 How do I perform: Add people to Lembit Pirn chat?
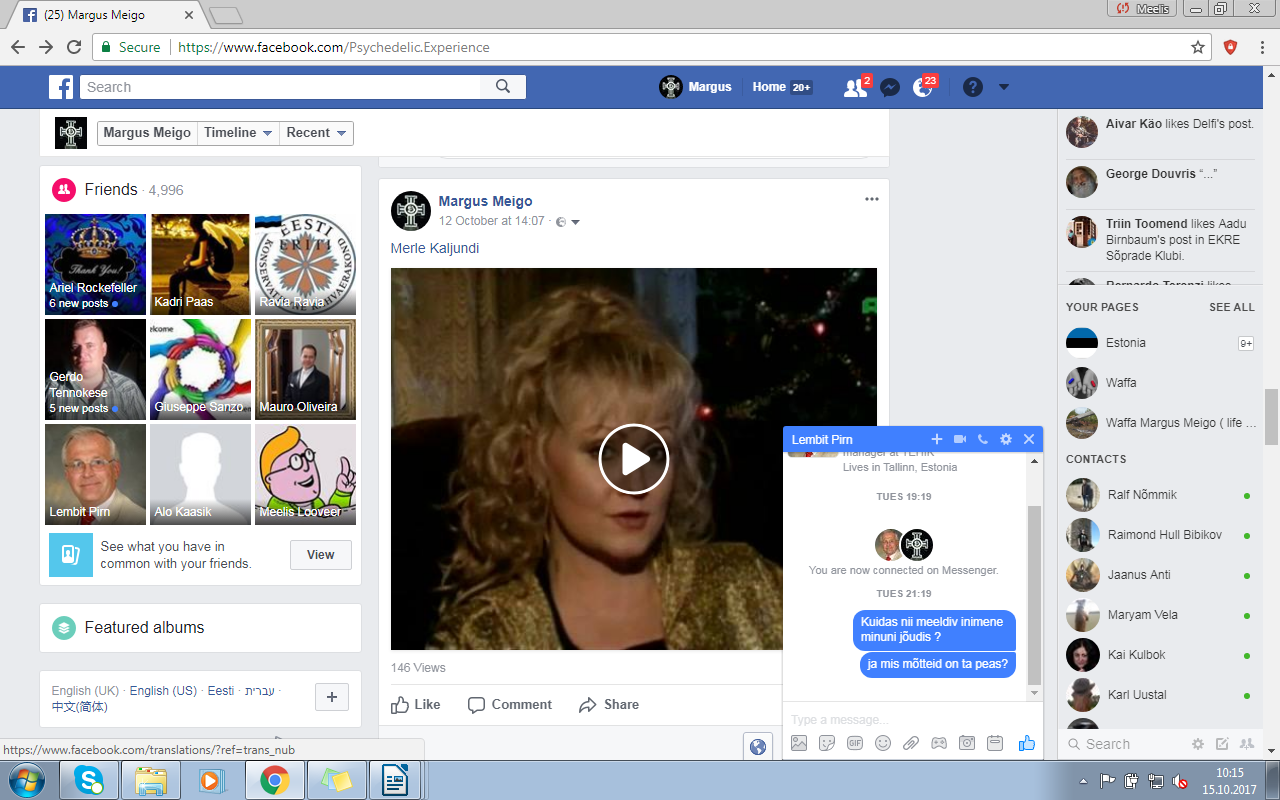(937, 439)
